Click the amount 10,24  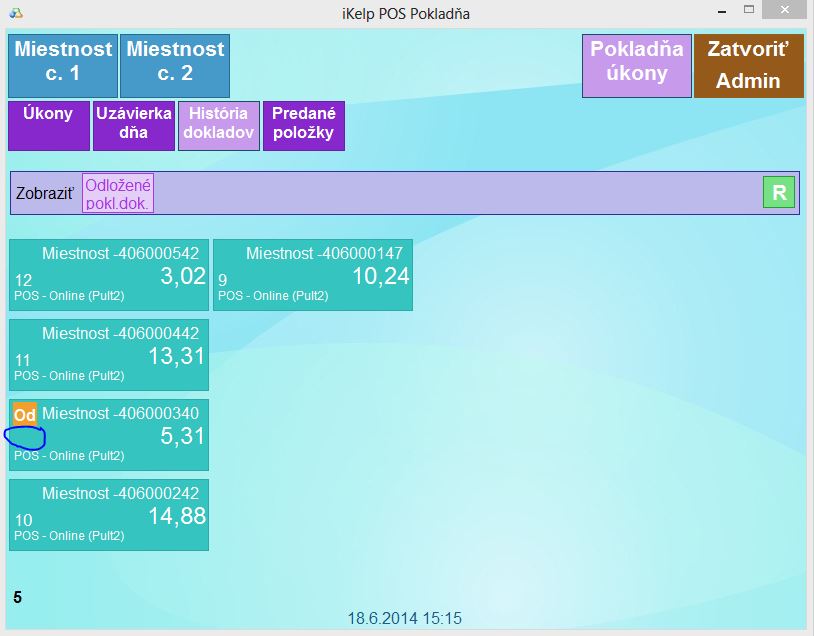[381, 276]
